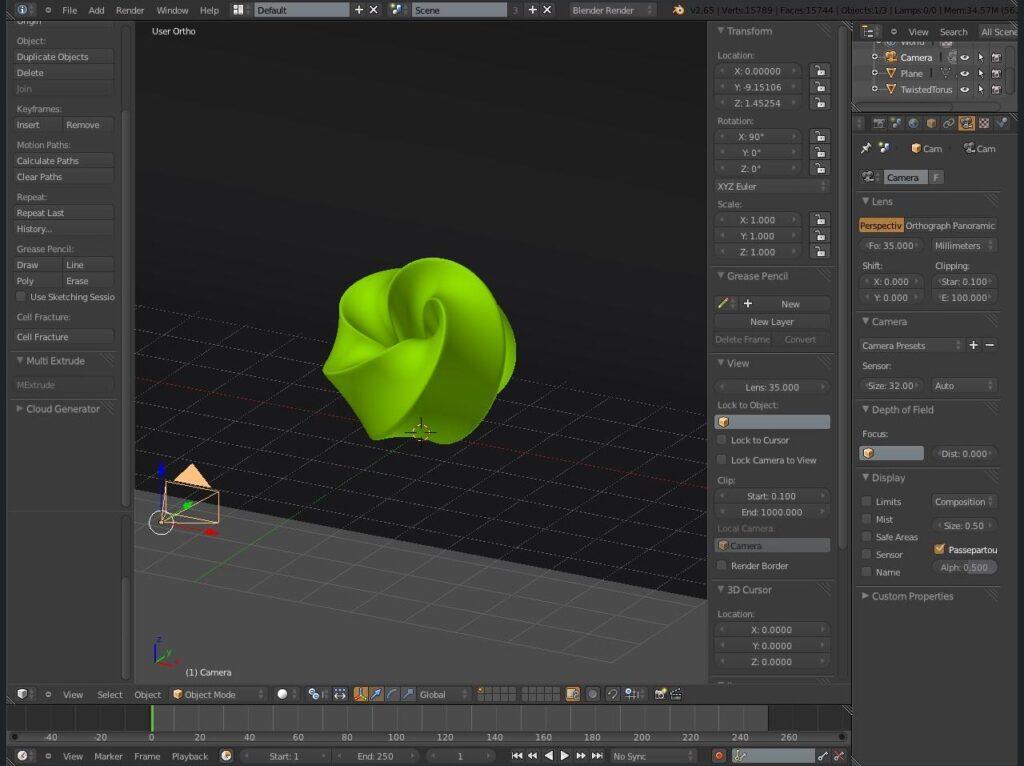Image resolution: width=1024 pixels, height=766 pixels.
Task: Open the Render menu in top bar
Action: click(x=130, y=10)
